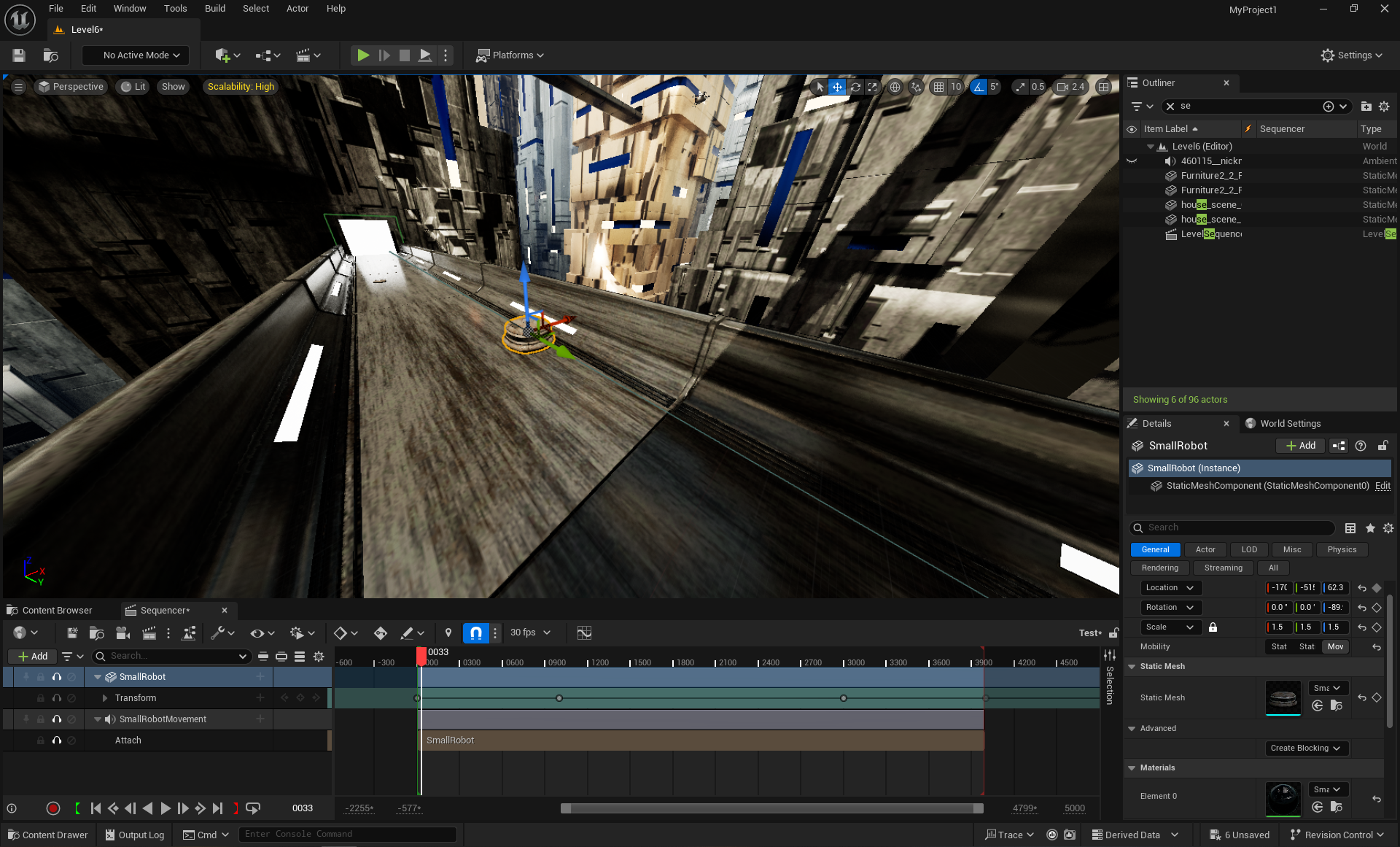Screen dimensions: 1400x847
Task: Click the Add component button in Details
Action: (x=1300, y=446)
